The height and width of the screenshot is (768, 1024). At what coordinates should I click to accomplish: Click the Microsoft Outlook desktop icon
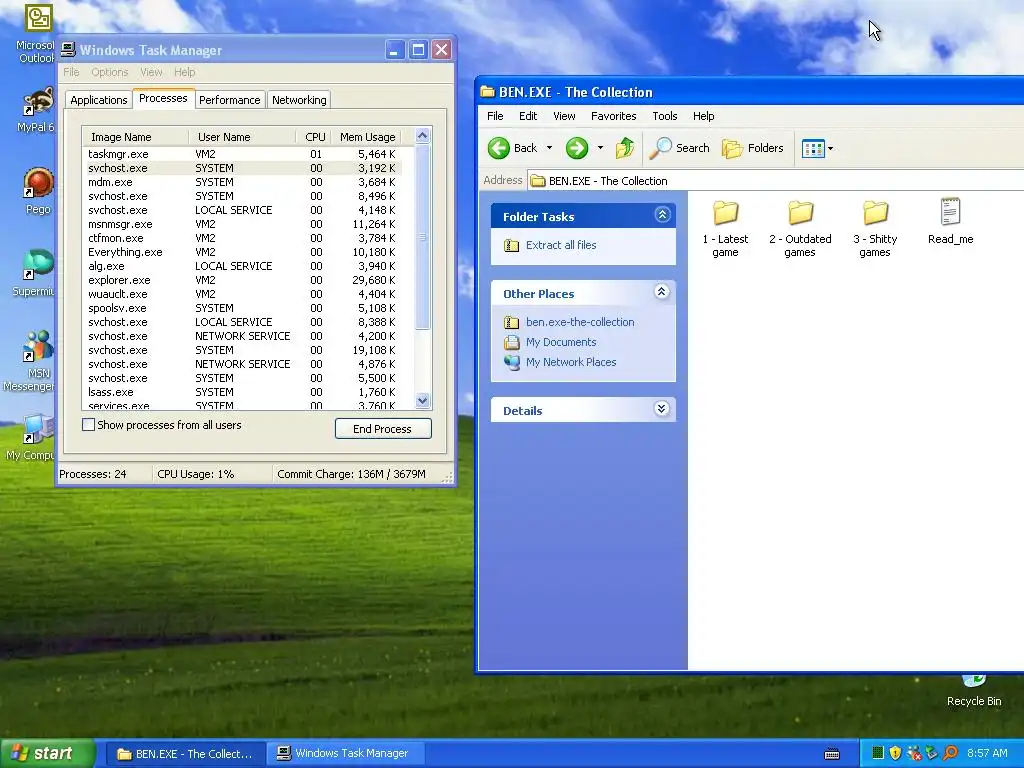click(x=38, y=33)
